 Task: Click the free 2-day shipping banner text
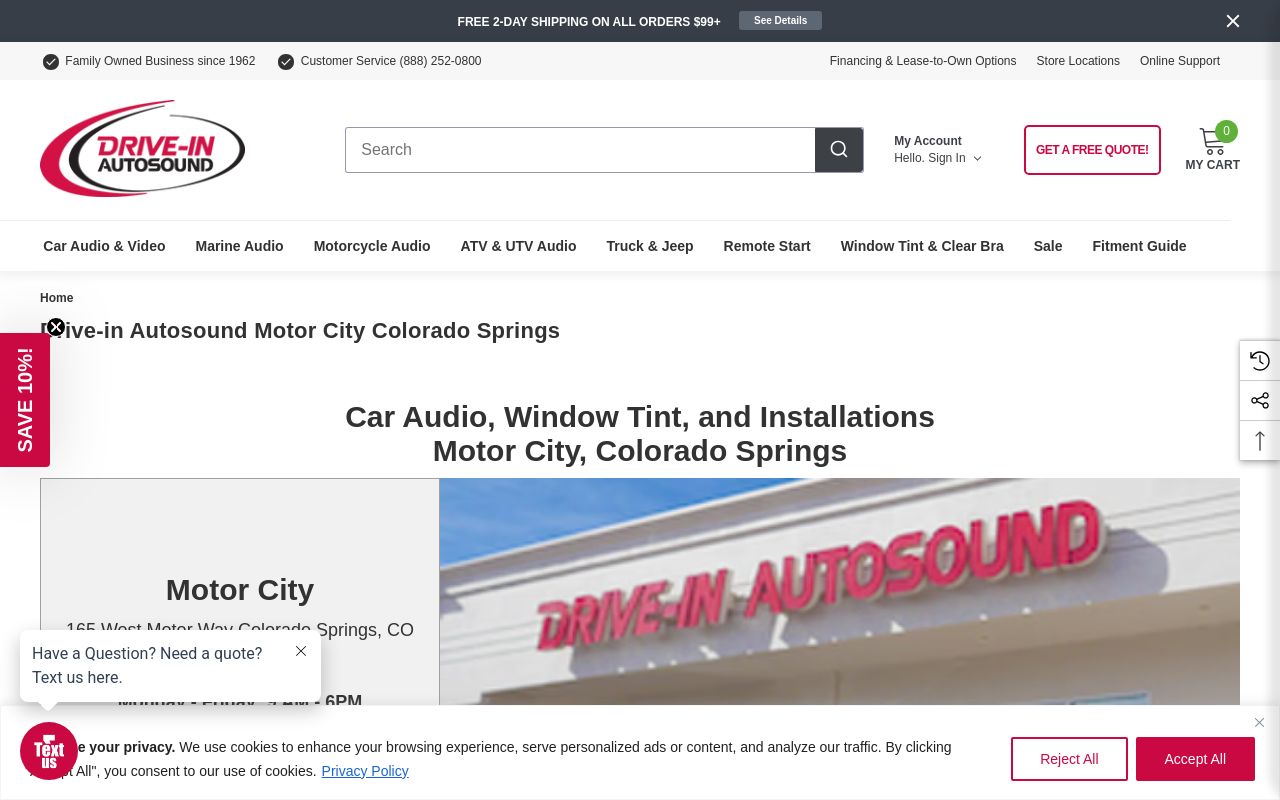pos(589,22)
